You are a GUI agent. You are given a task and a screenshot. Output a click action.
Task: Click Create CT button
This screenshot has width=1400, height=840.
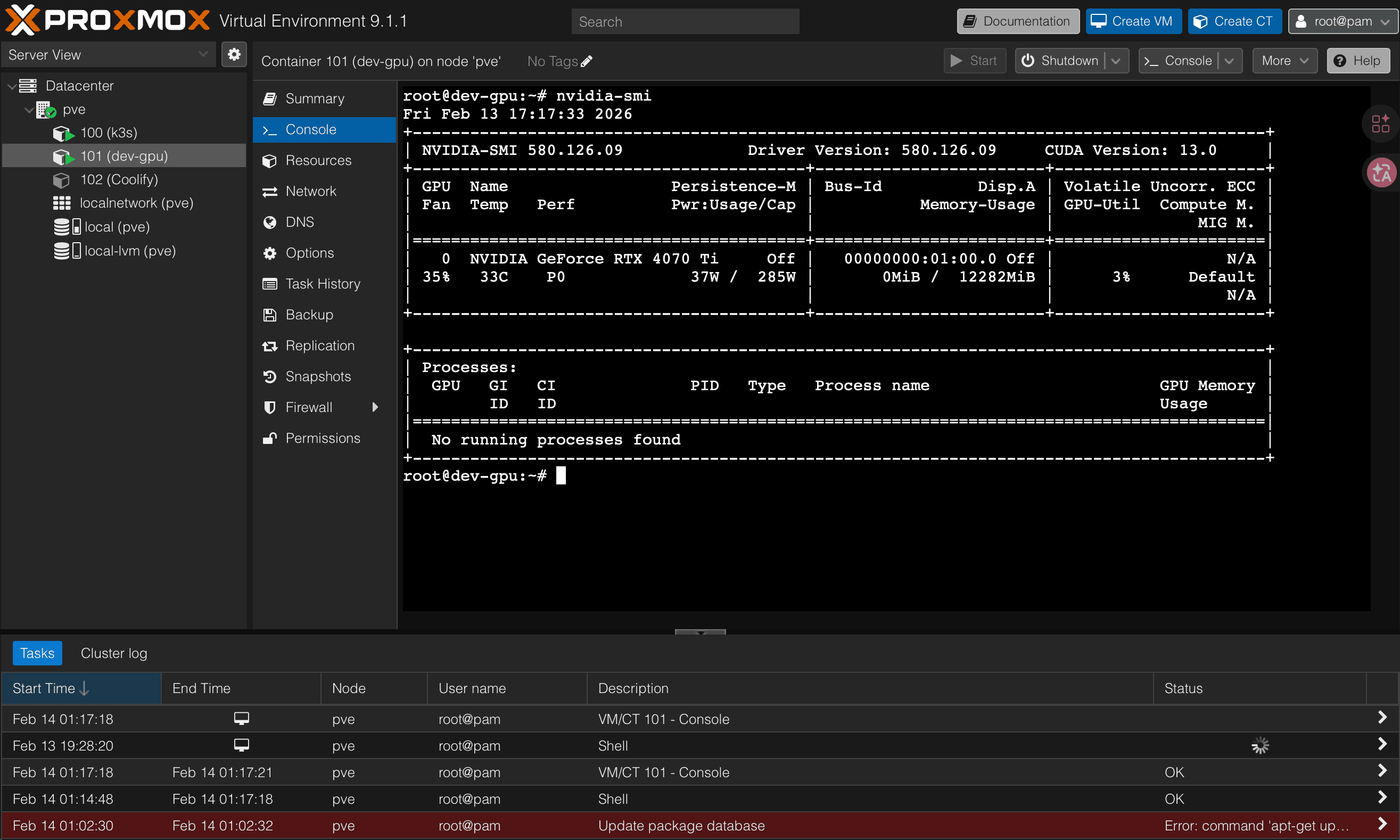point(1234,21)
